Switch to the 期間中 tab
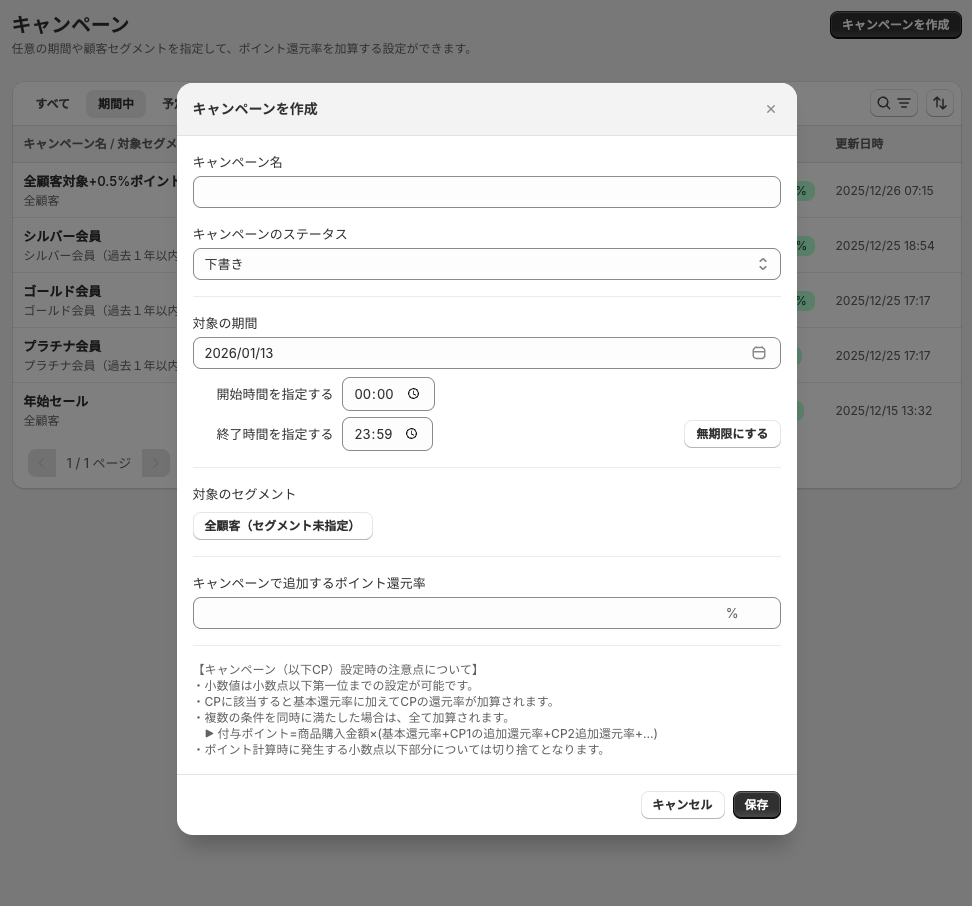Viewport: 972px width, 906px height. coord(116,104)
